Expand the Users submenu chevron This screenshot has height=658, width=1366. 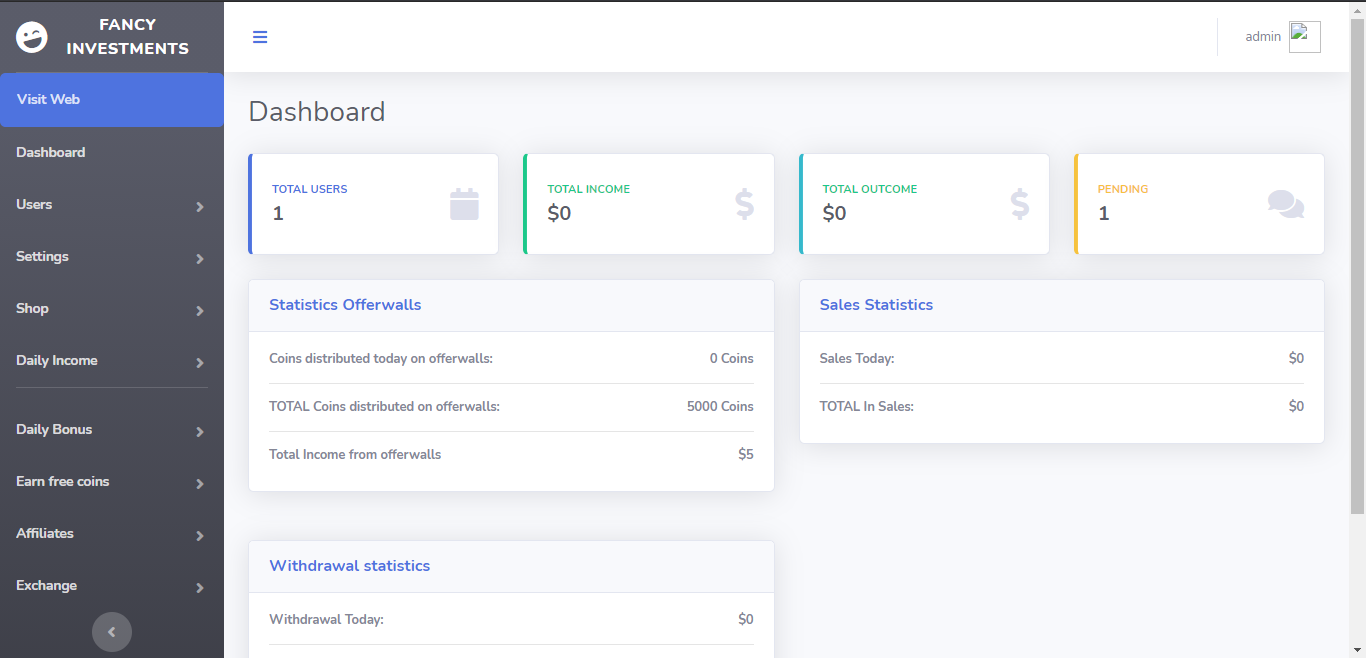[x=200, y=206]
